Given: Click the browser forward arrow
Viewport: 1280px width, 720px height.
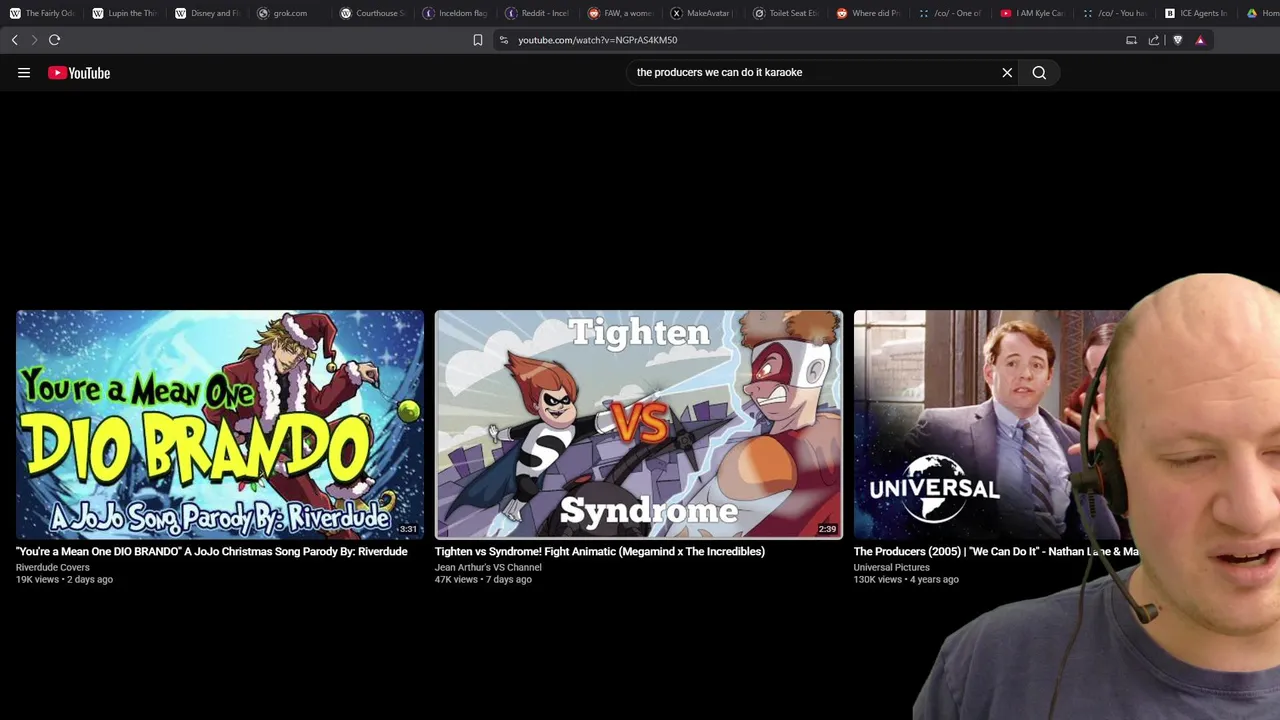Looking at the screenshot, I should [34, 40].
